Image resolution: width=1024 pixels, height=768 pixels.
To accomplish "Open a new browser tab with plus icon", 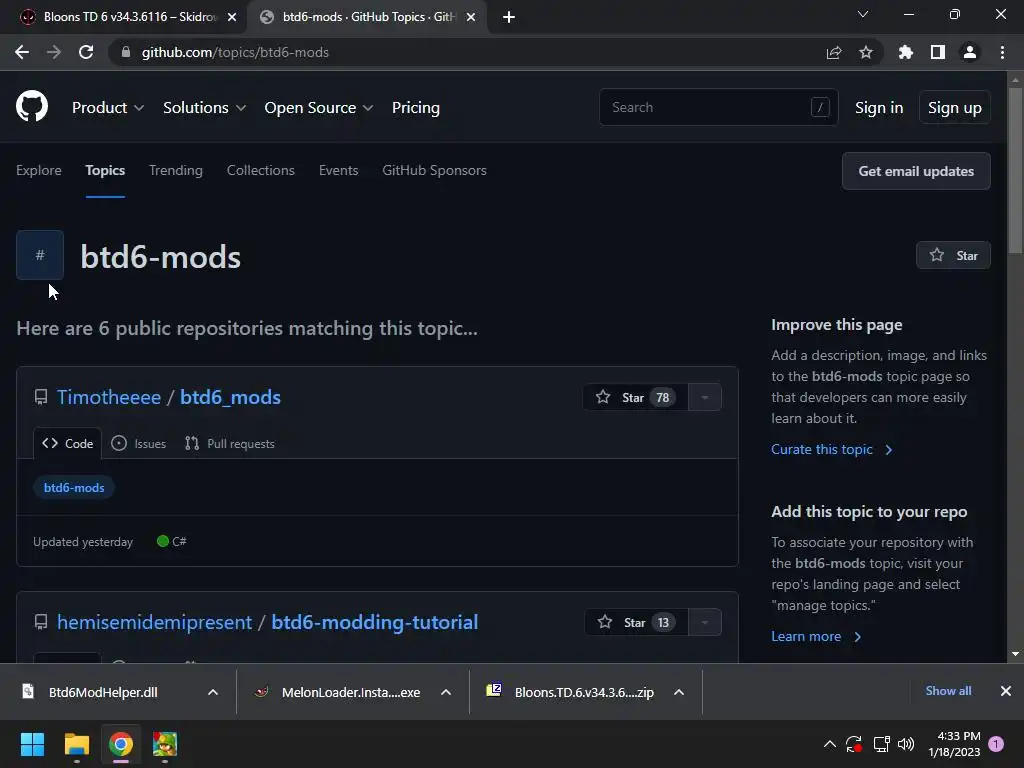I will (x=509, y=17).
